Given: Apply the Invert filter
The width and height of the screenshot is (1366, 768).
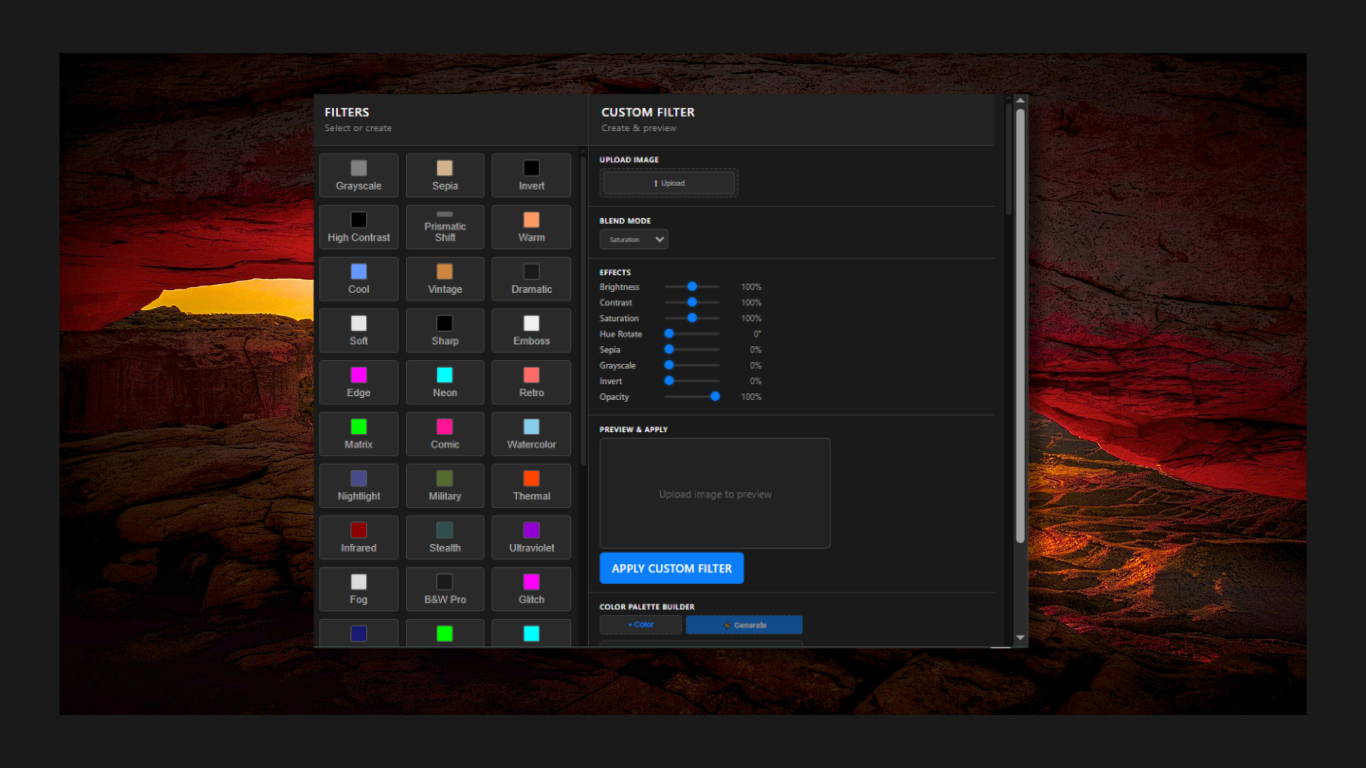Looking at the screenshot, I should pyautogui.click(x=530, y=175).
